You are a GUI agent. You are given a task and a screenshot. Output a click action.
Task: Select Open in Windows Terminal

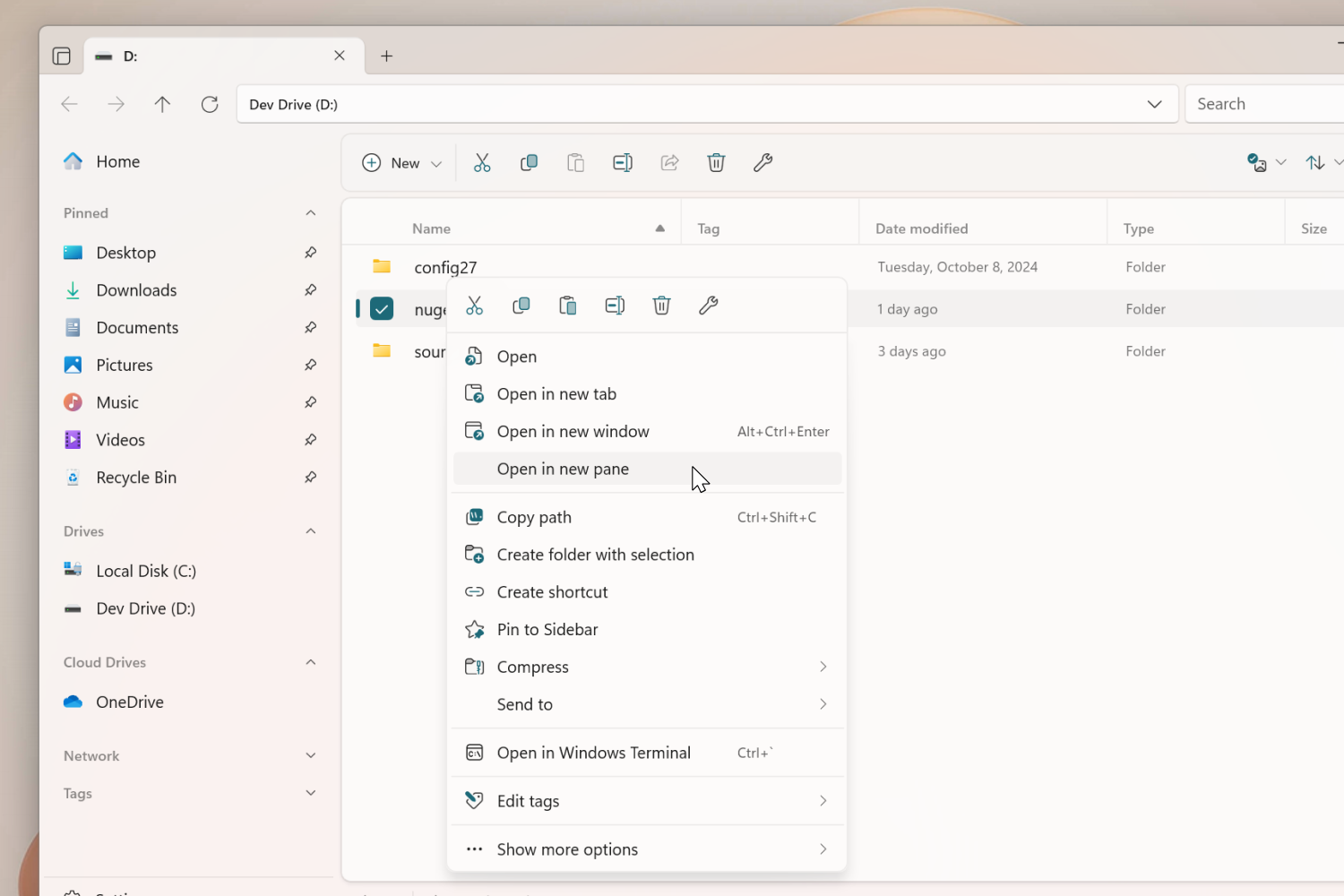pos(647,753)
